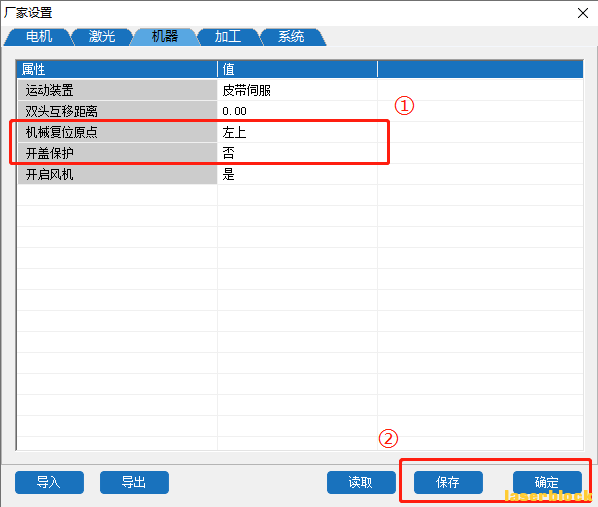Click the 导入 button
The height and width of the screenshot is (507, 598).
click(x=49, y=482)
